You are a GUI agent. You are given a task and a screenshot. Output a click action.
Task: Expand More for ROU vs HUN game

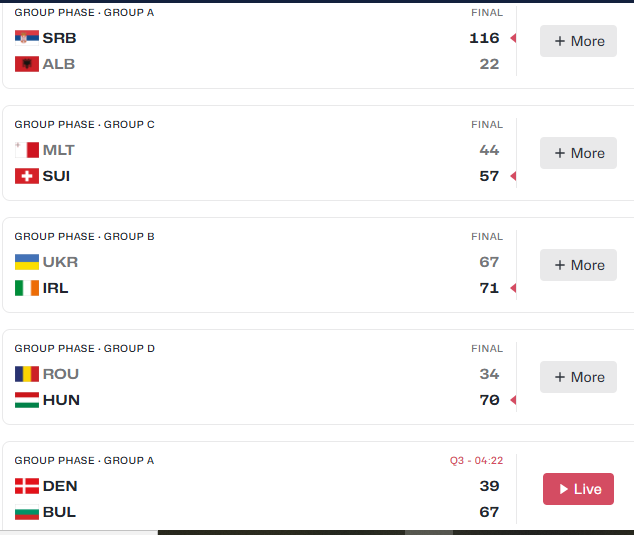click(578, 377)
